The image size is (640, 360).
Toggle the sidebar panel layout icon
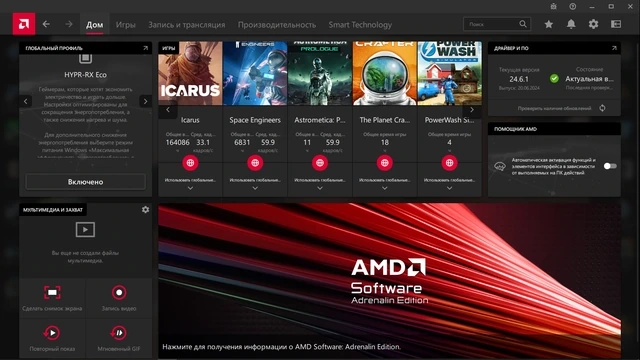pyautogui.click(x=616, y=24)
